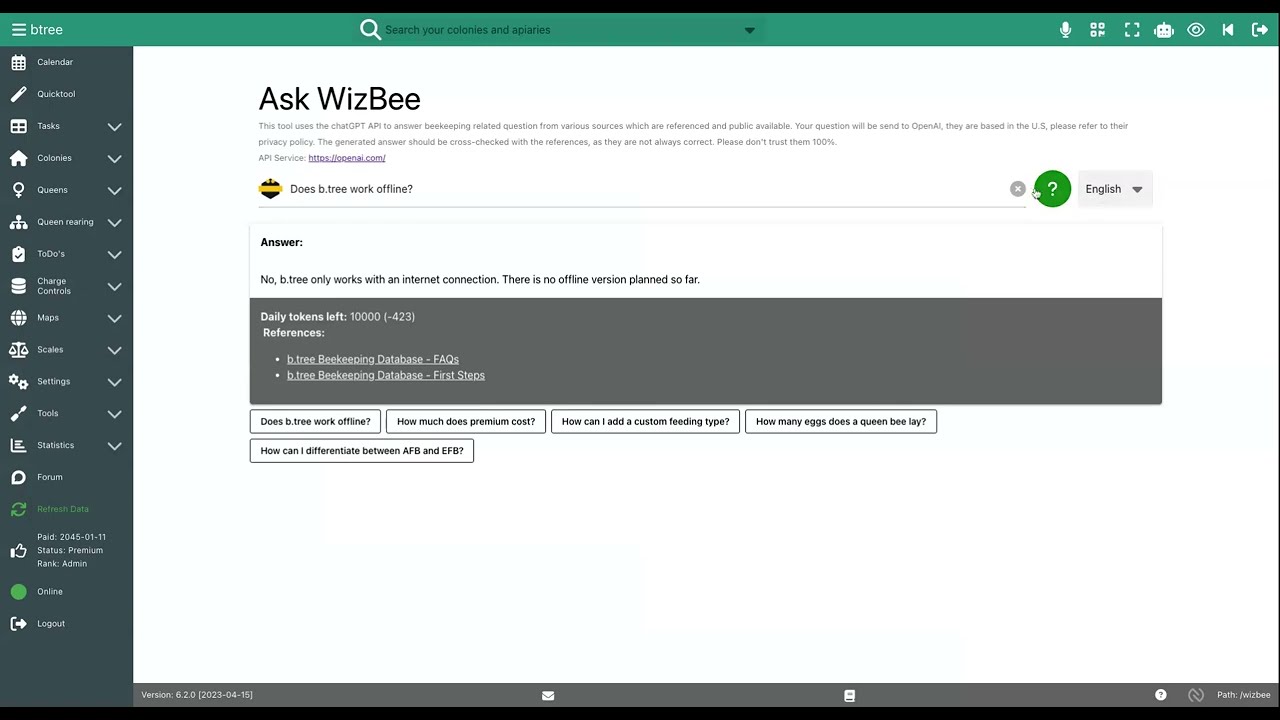The image size is (1280, 720).
Task: Expand the Charge Controls submenu chevron
Action: (115, 287)
